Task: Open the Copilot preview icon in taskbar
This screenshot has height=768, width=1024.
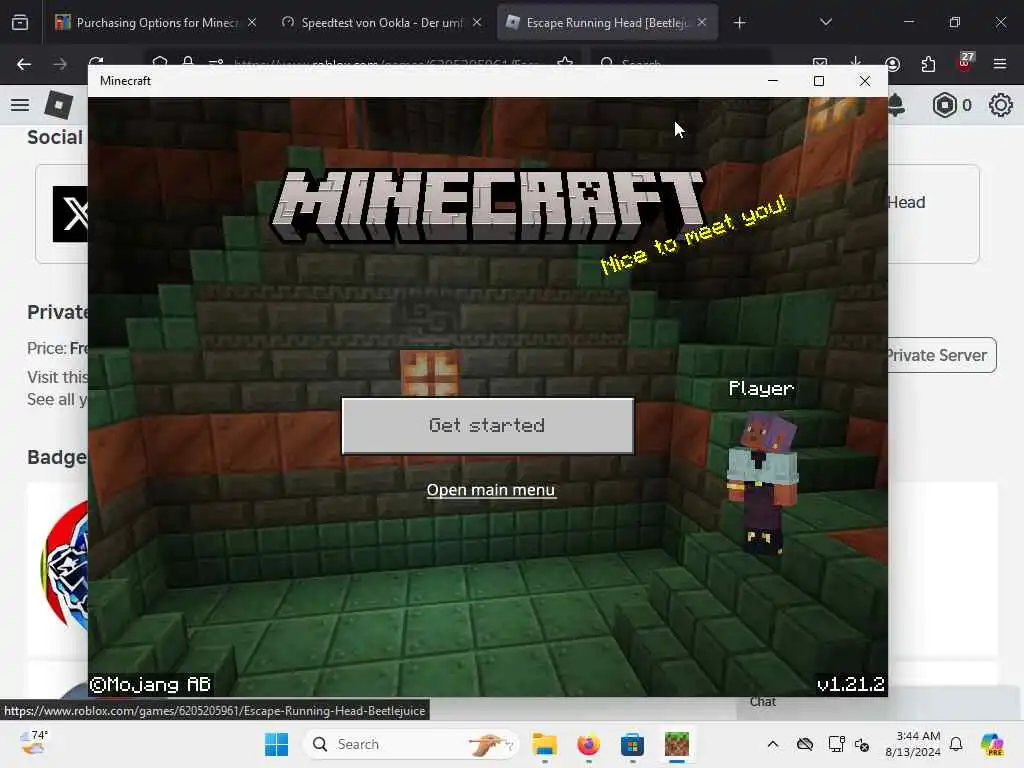Action: coord(992,744)
